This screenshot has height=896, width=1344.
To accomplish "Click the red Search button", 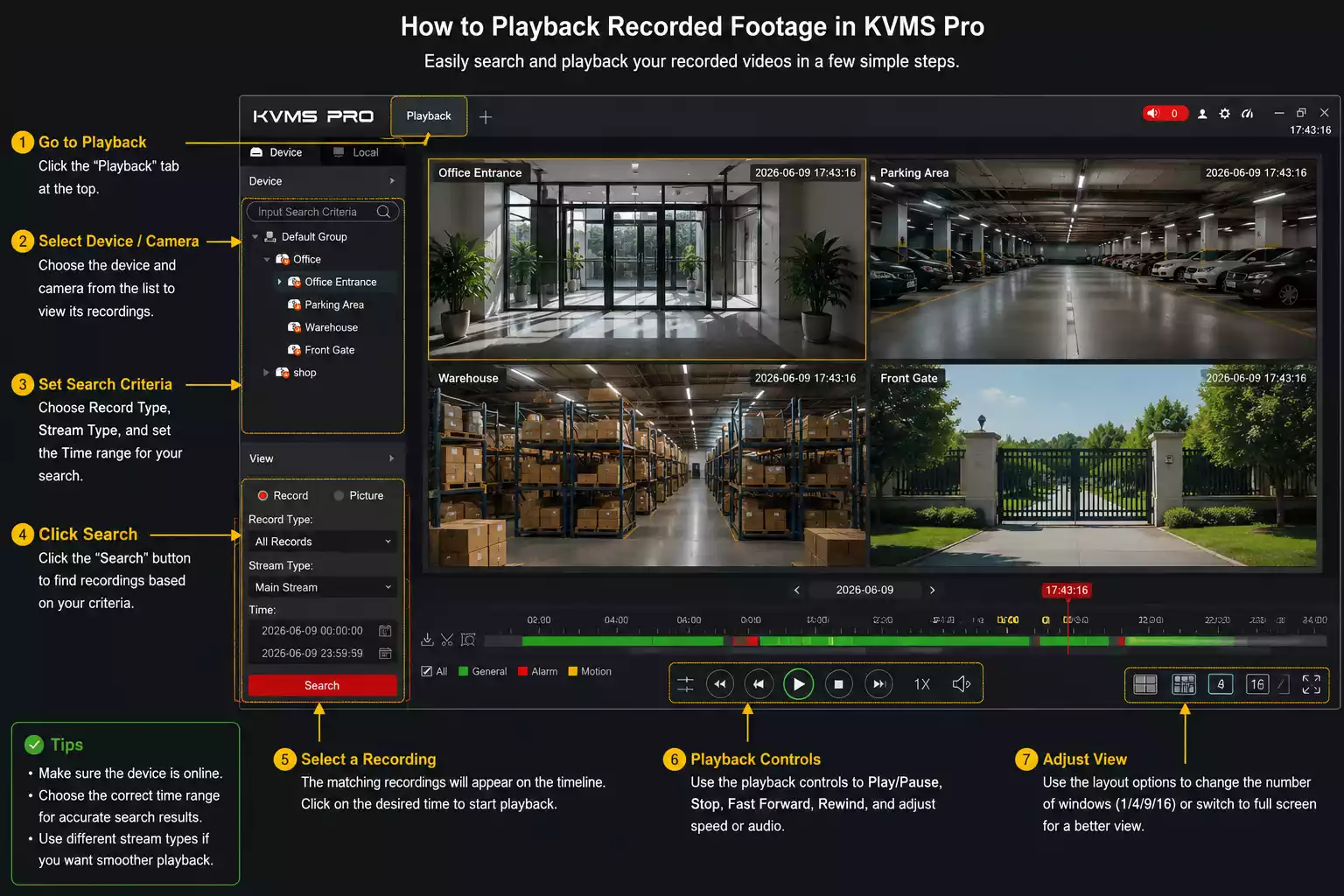I will (322, 685).
